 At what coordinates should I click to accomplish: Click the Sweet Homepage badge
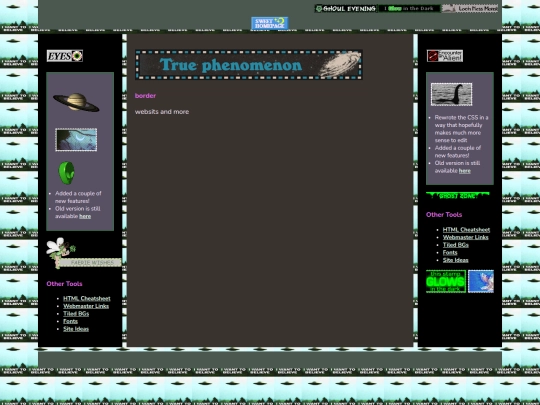(x=269, y=23)
